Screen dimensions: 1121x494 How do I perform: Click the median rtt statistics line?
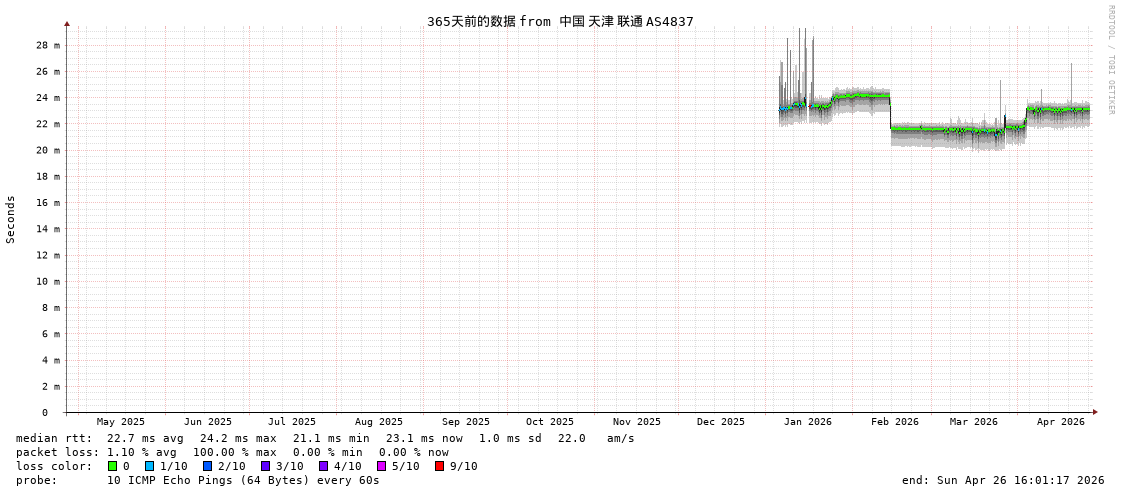(325, 438)
